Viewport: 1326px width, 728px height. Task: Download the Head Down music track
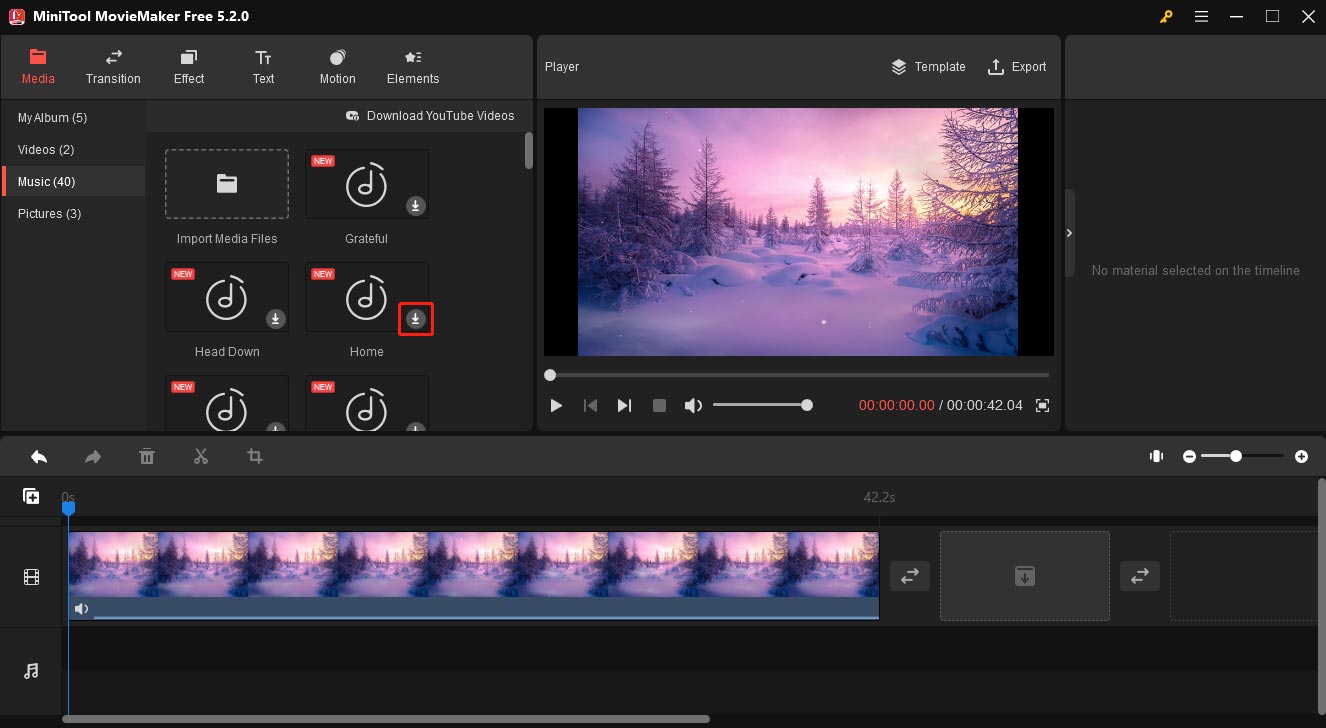pyautogui.click(x=276, y=319)
